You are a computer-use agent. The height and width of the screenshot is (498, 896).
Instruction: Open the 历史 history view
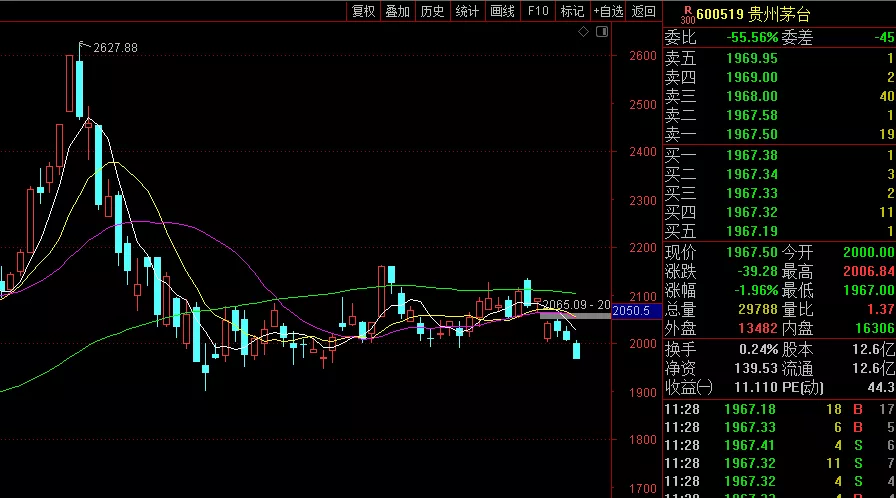point(432,11)
